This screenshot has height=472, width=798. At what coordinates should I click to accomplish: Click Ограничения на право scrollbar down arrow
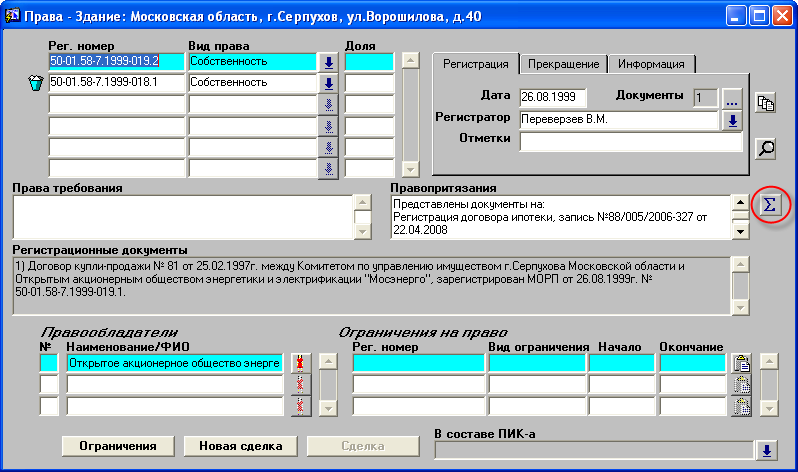click(769, 408)
